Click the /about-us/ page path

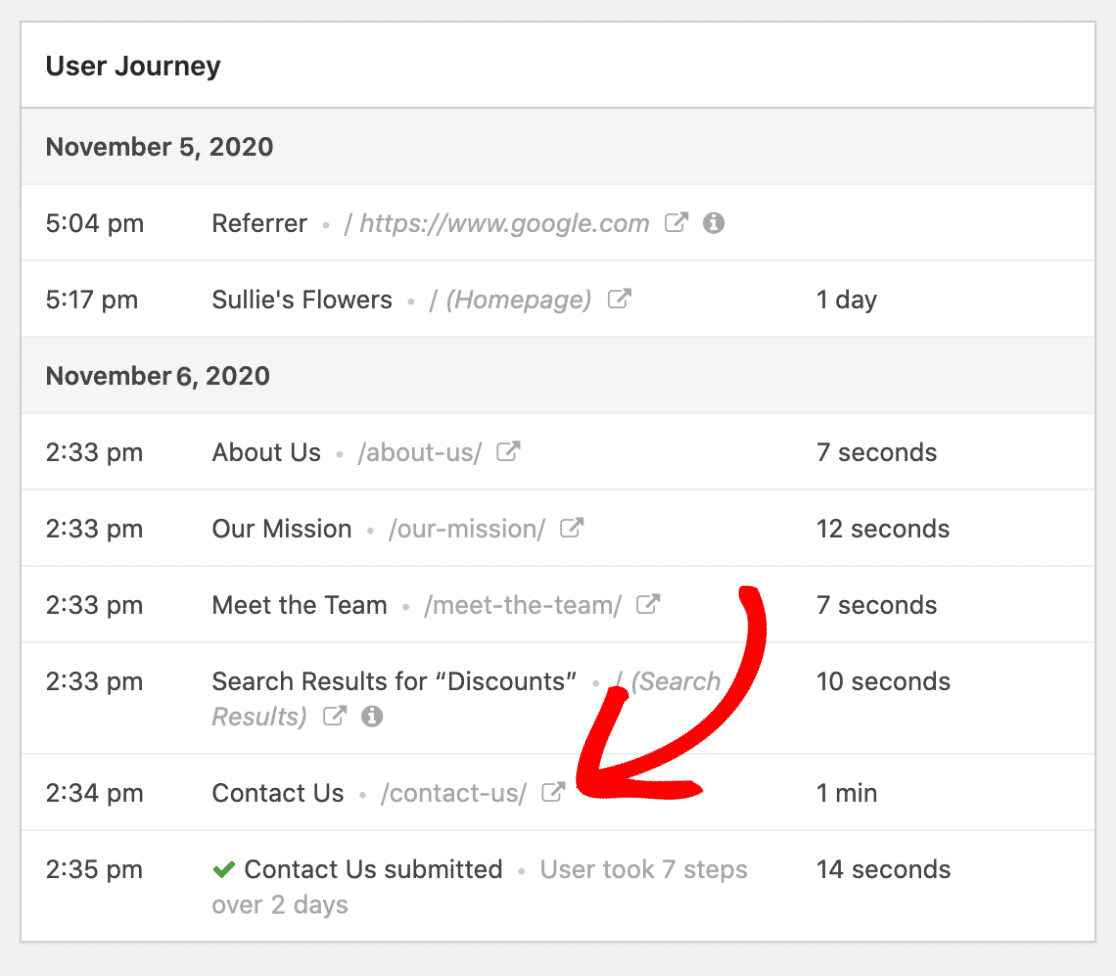[419, 453]
